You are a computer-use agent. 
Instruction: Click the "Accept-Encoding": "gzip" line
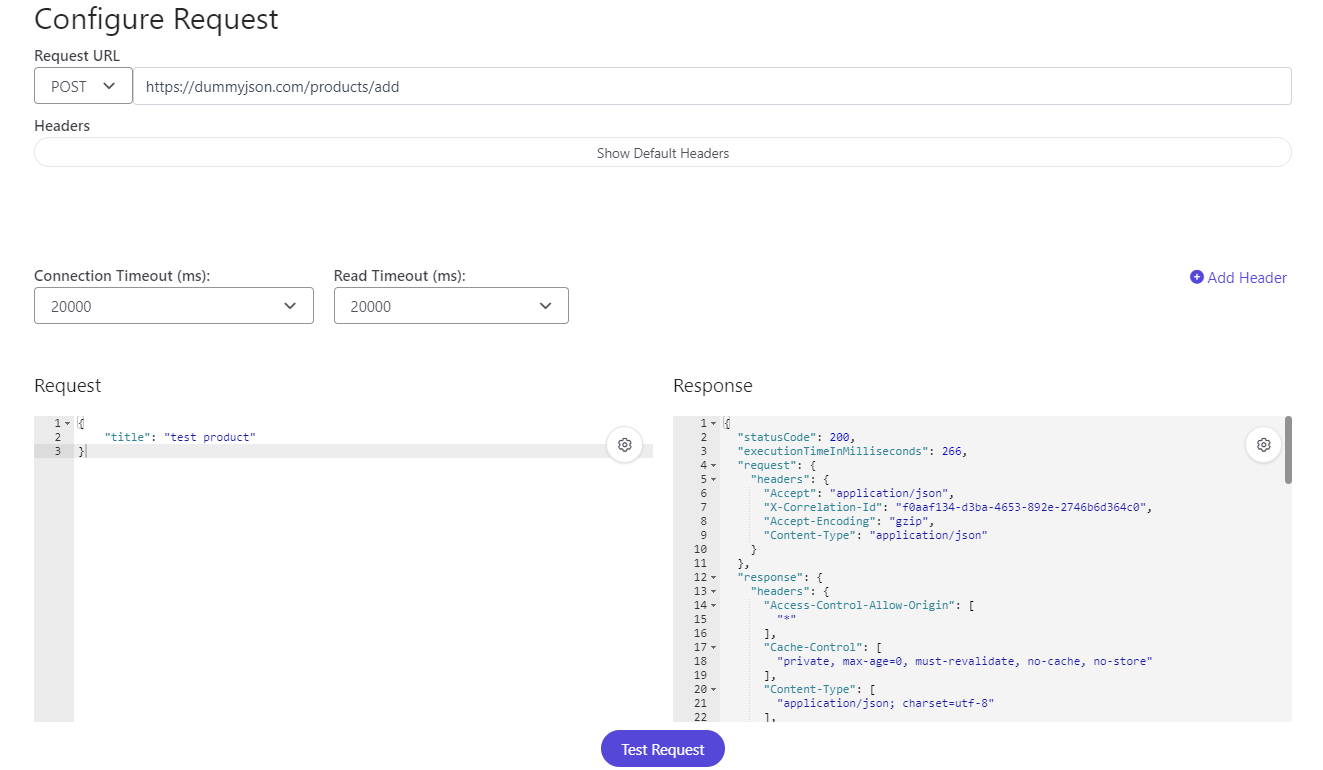pos(848,522)
